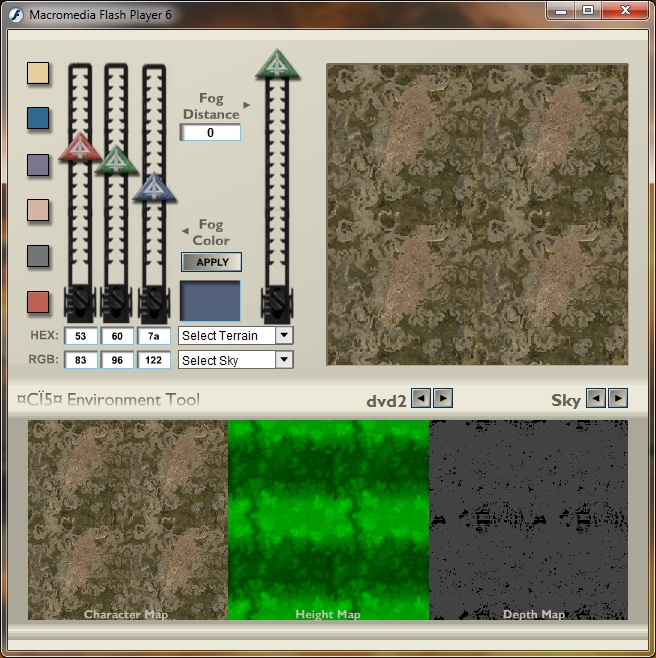Click the blue RGB field showing 122
This screenshot has height=658, width=656.
click(154, 360)
